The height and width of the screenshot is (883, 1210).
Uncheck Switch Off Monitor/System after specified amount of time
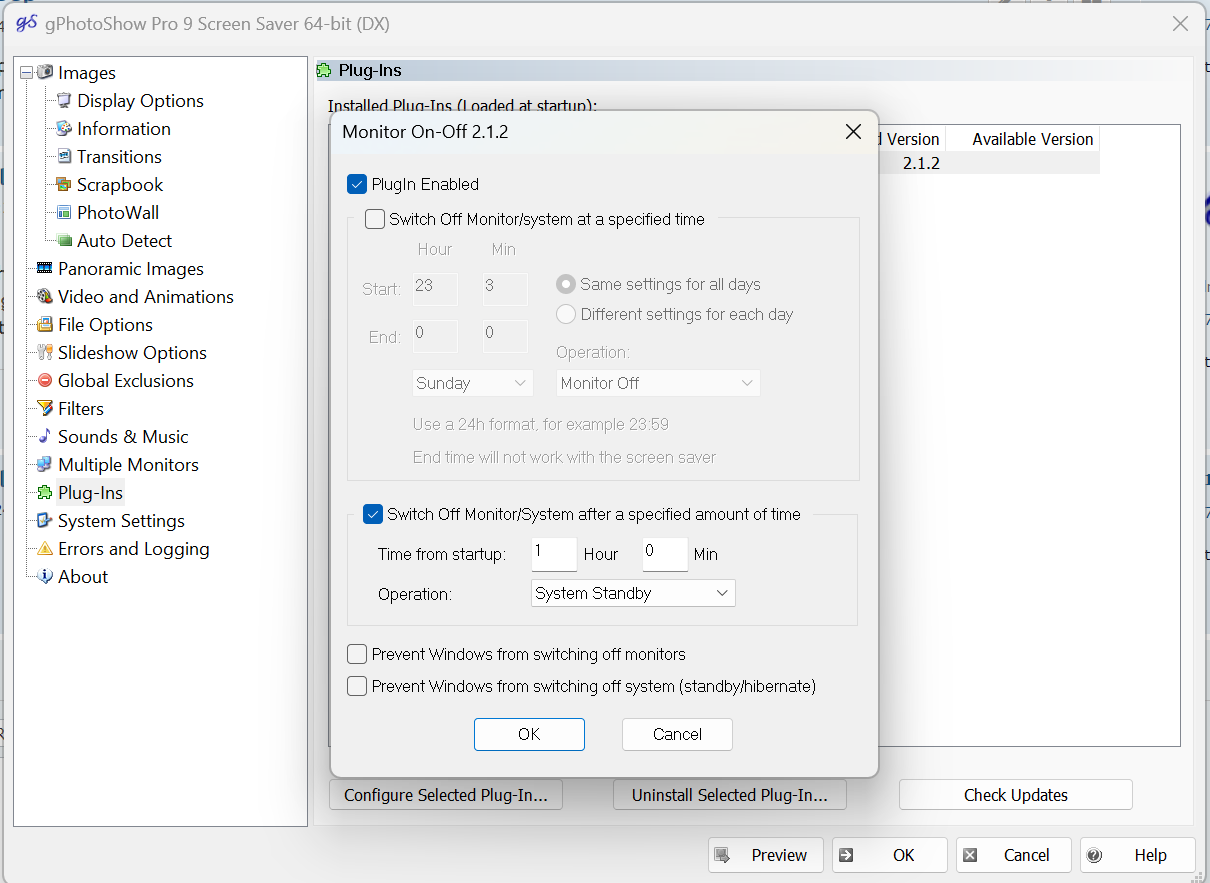click(x=373, y=514)
